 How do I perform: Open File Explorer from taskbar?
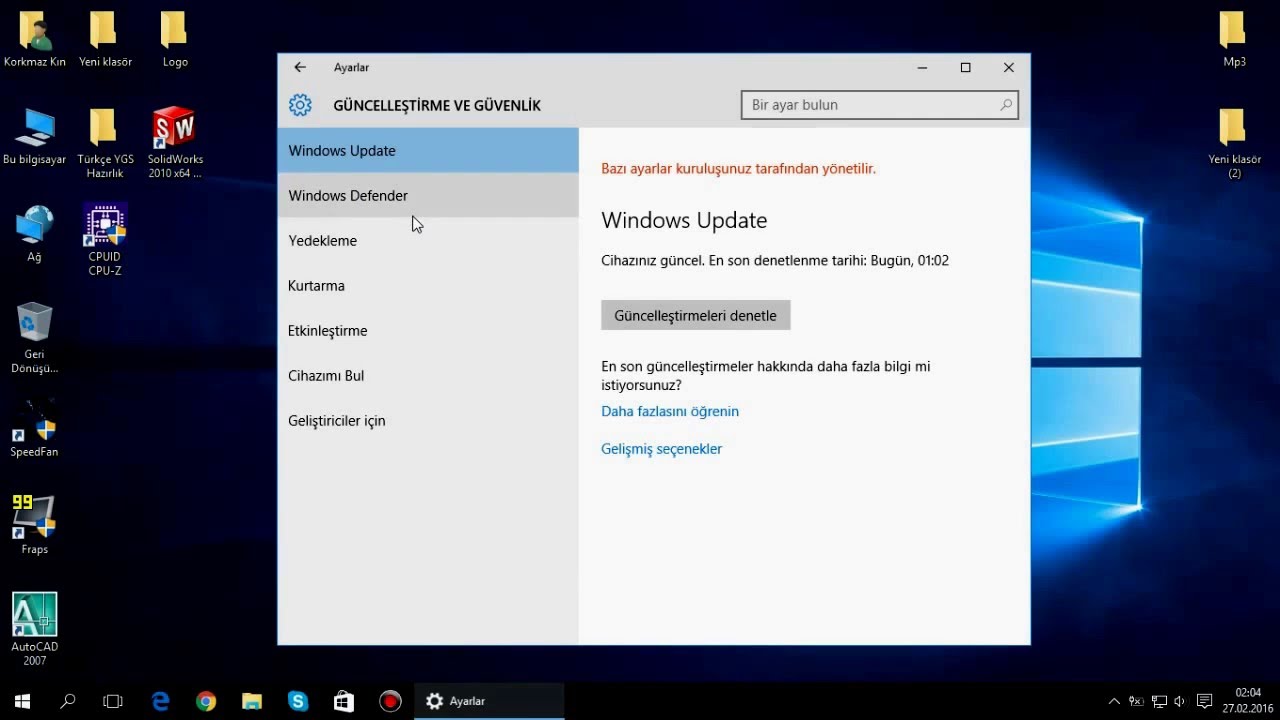252,702
